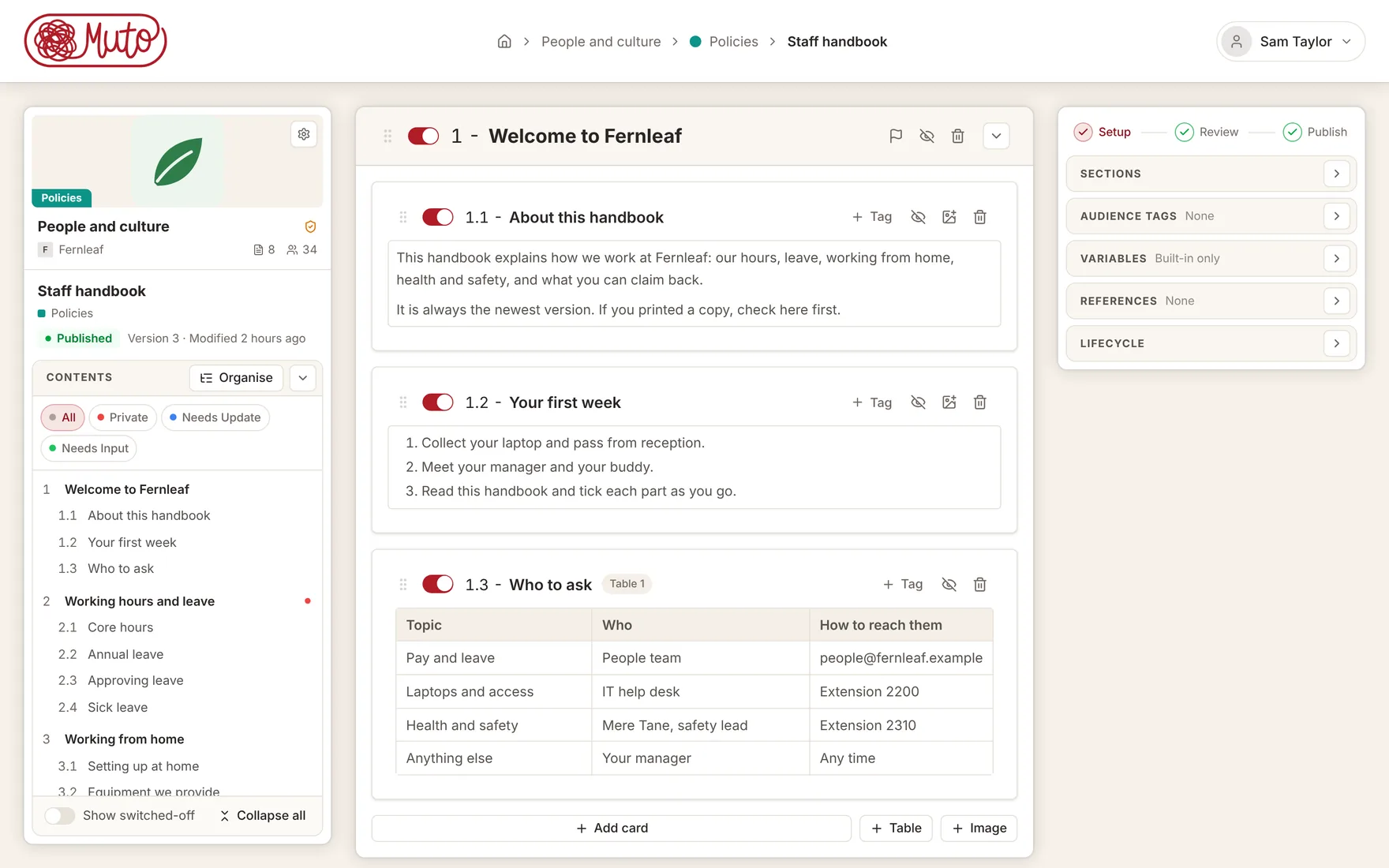Select the Needs Update filter chip
1389x868 pixels.
coord(215,417)
